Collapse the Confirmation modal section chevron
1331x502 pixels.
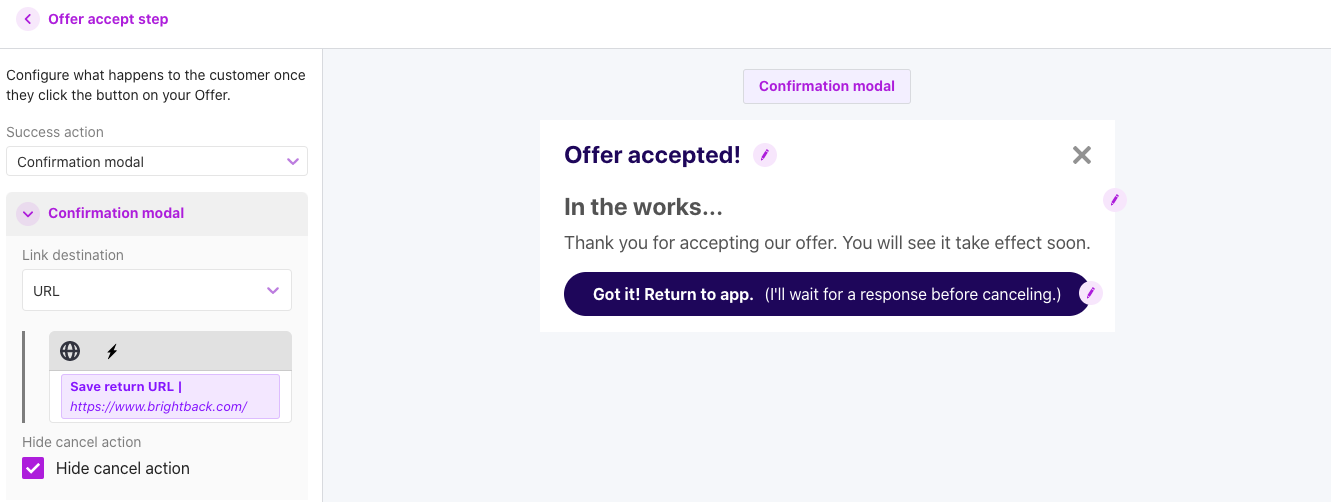tap(28, 213)
